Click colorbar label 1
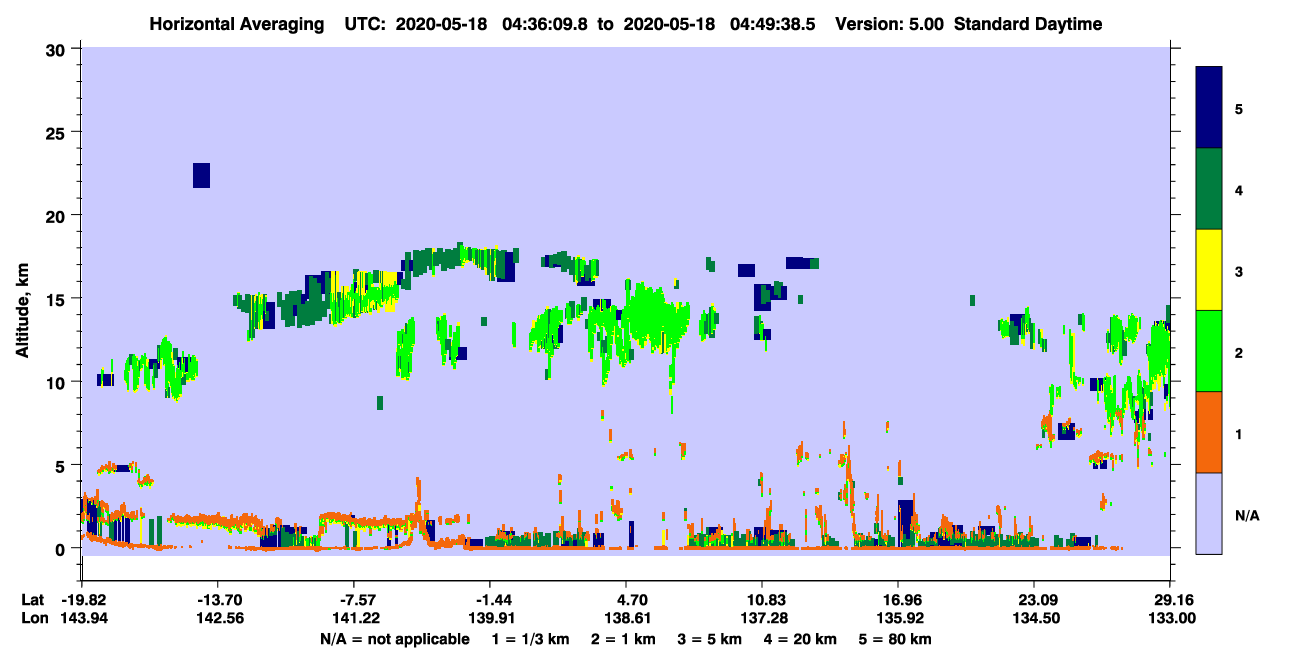 pos(1239,434)
